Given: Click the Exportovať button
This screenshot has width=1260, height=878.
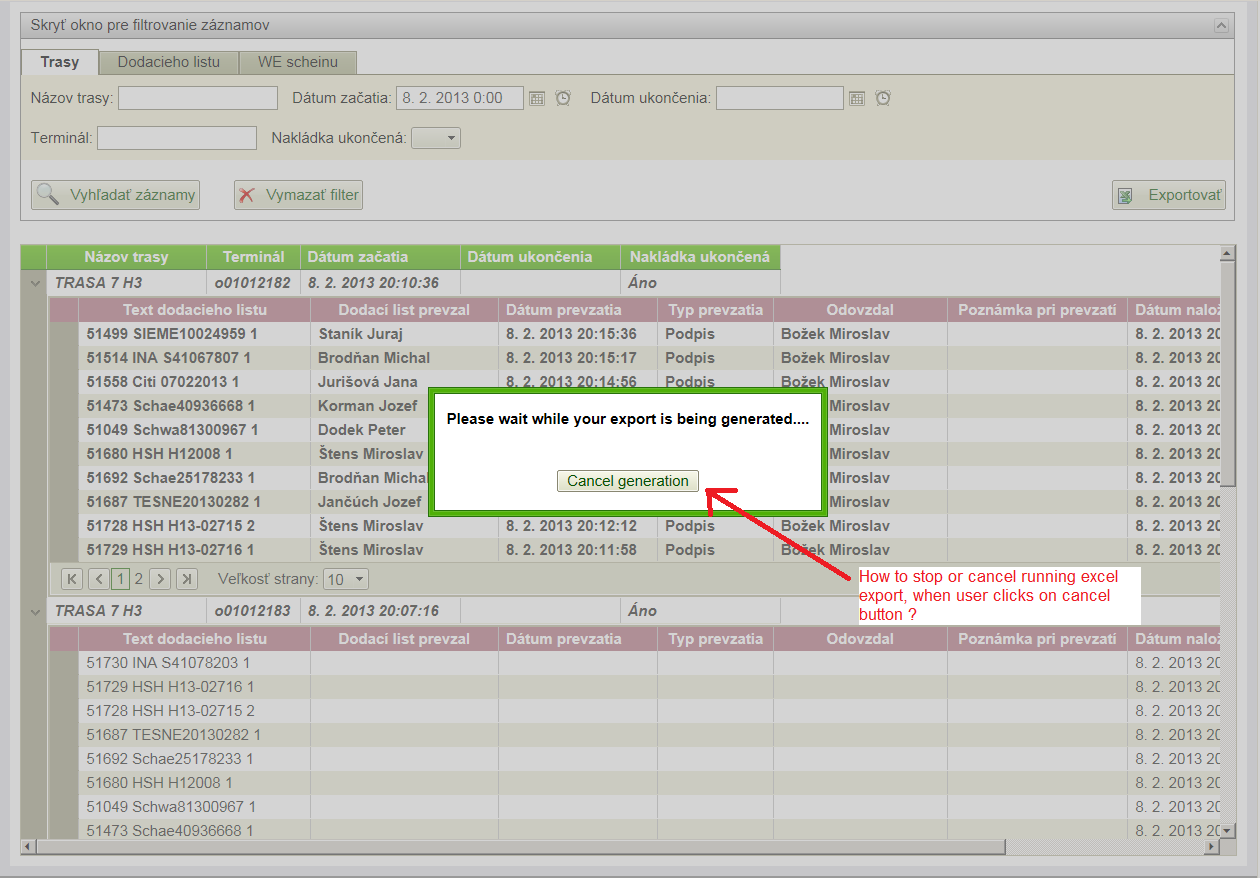Looking at the screenshot, I should (x=1169, y=195).
